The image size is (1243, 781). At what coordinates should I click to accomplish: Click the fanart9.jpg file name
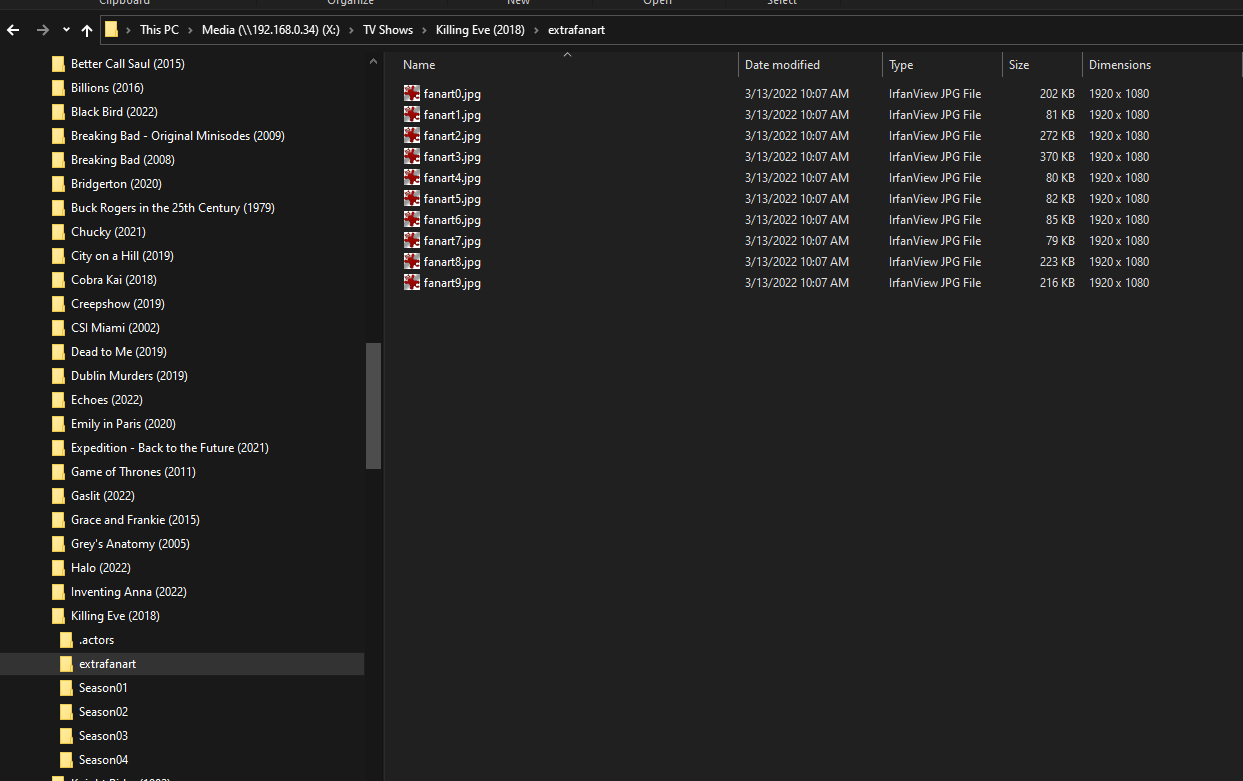pyautogui.click(x=452, y=283)
